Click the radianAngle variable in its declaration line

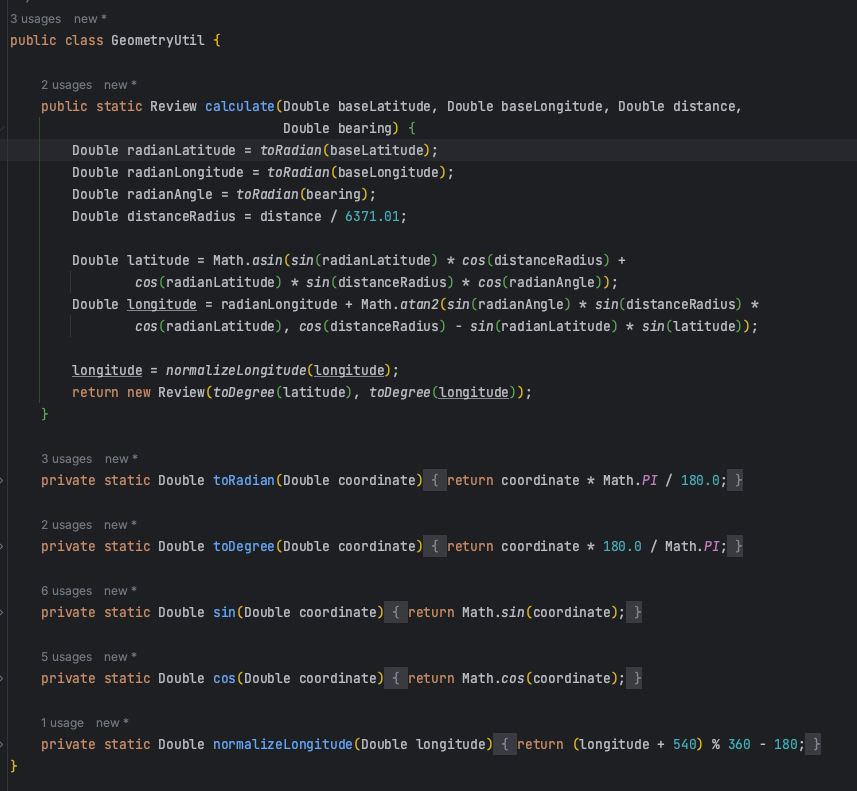(169, 195)
